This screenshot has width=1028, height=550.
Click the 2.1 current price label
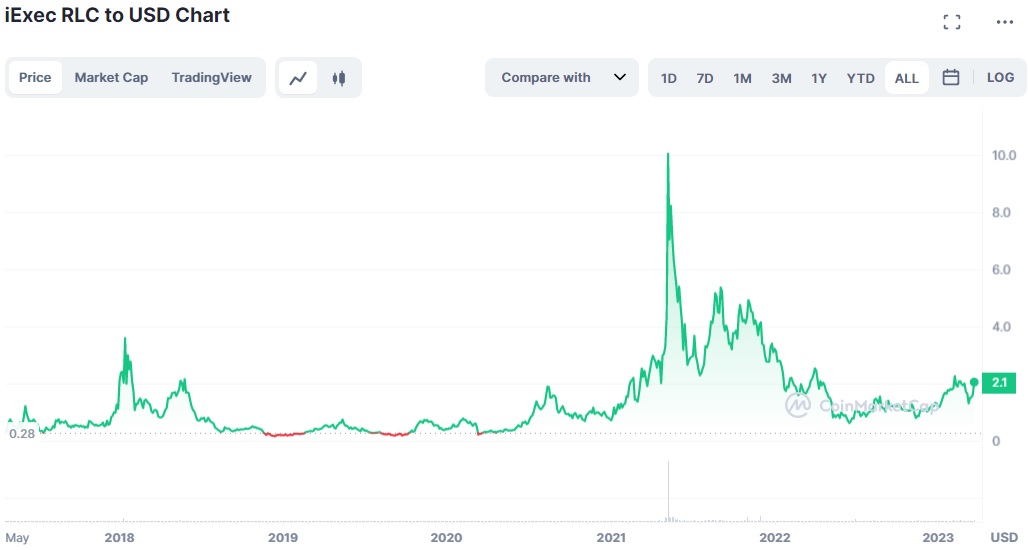click(x=999, y=382)
